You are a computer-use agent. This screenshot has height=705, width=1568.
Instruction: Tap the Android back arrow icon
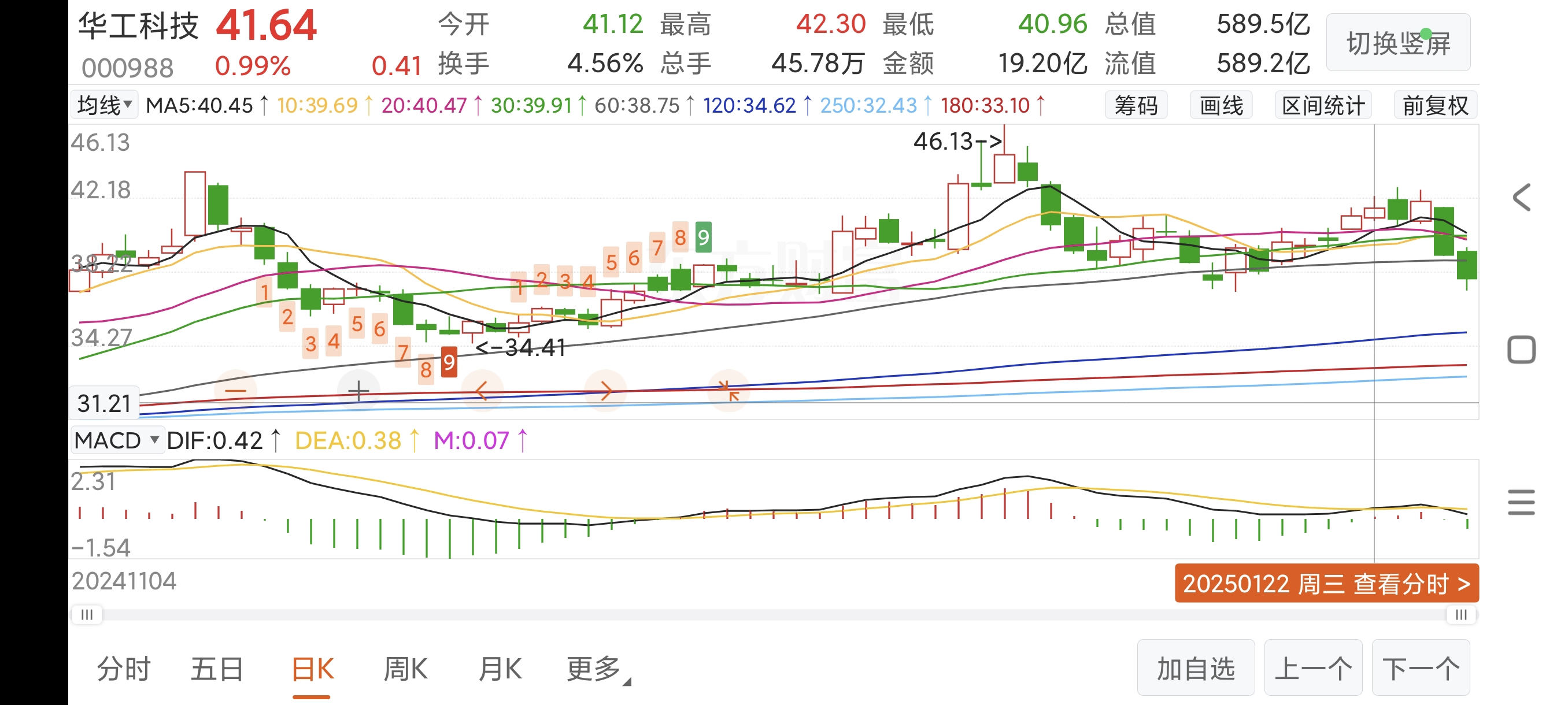[1521, 198]
